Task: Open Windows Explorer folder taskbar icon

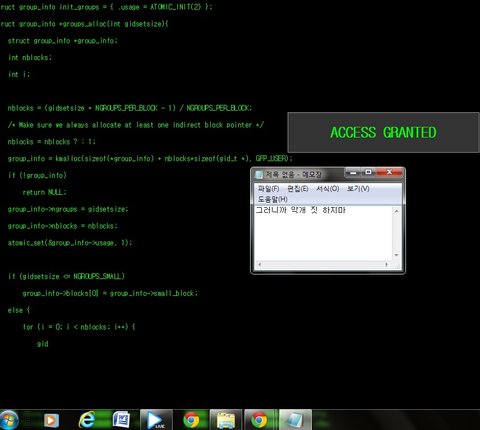Action: coord(226,420)
